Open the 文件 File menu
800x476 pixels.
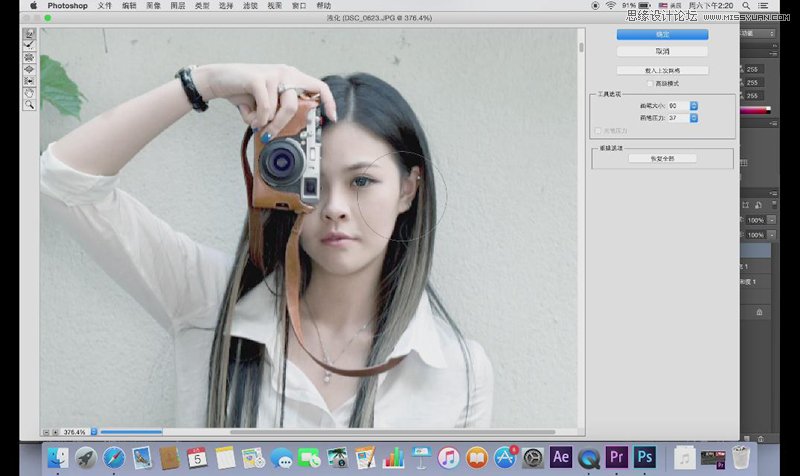pyautogui.click(x=105, y=6)
